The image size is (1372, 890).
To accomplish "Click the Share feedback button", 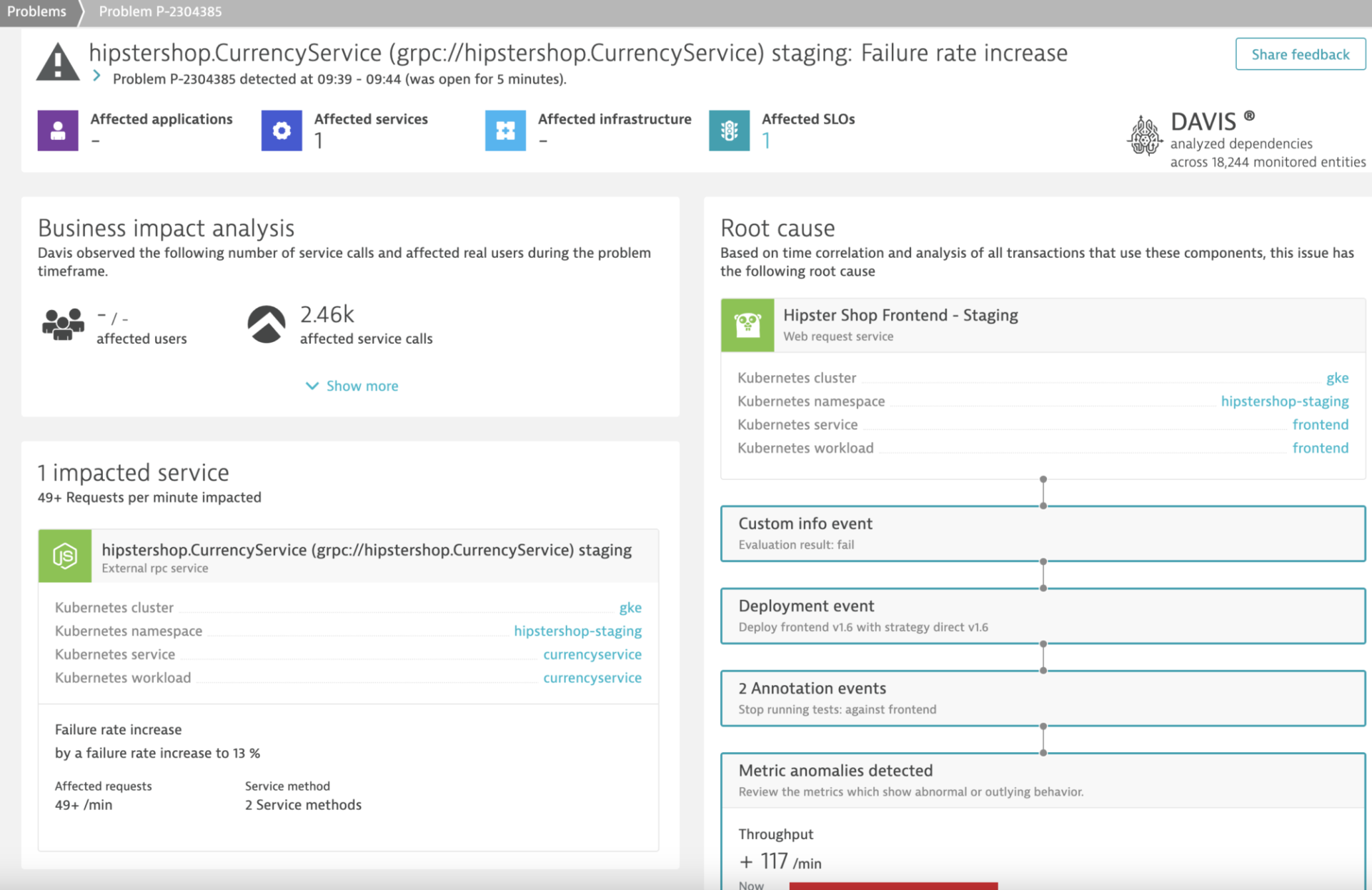I will point(1301,54).
